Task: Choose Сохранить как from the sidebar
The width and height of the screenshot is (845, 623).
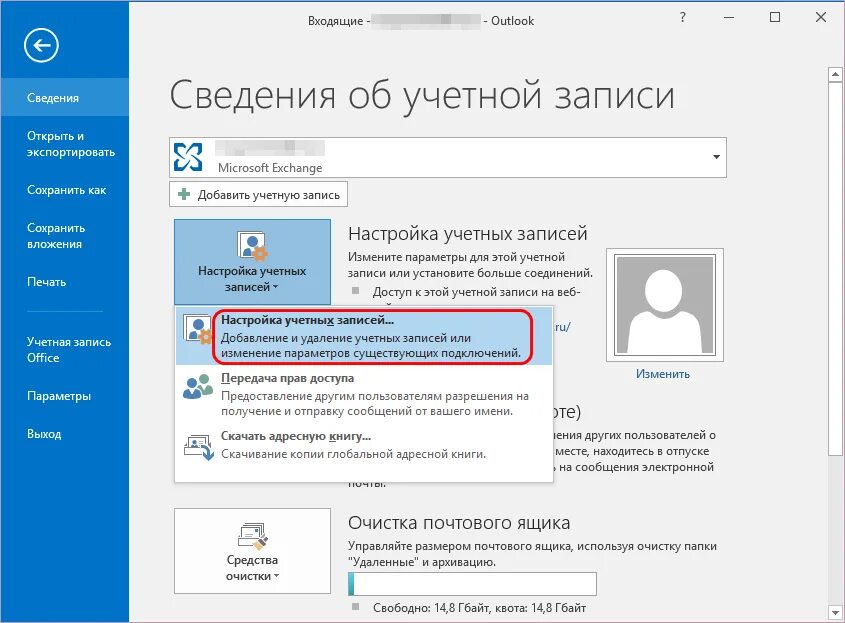Action: click(65, 190)
